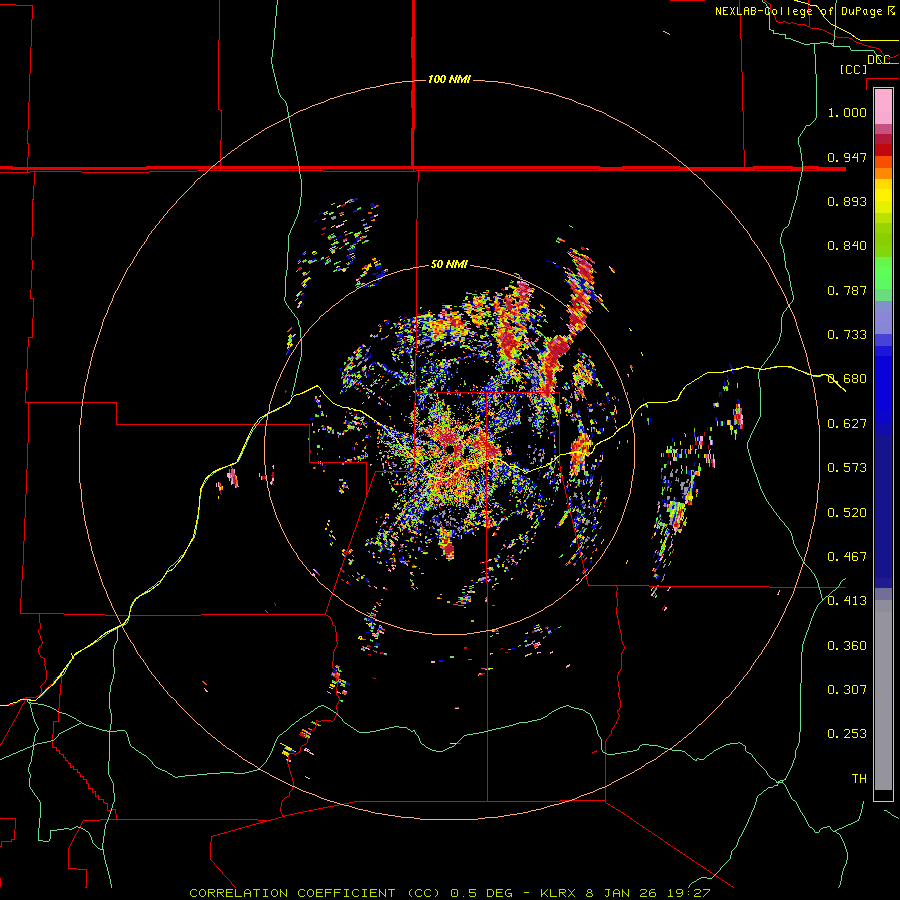900x900 pixels.
Task: Click the KLRX station identifier in caption
Action: (x=557, y=893)
